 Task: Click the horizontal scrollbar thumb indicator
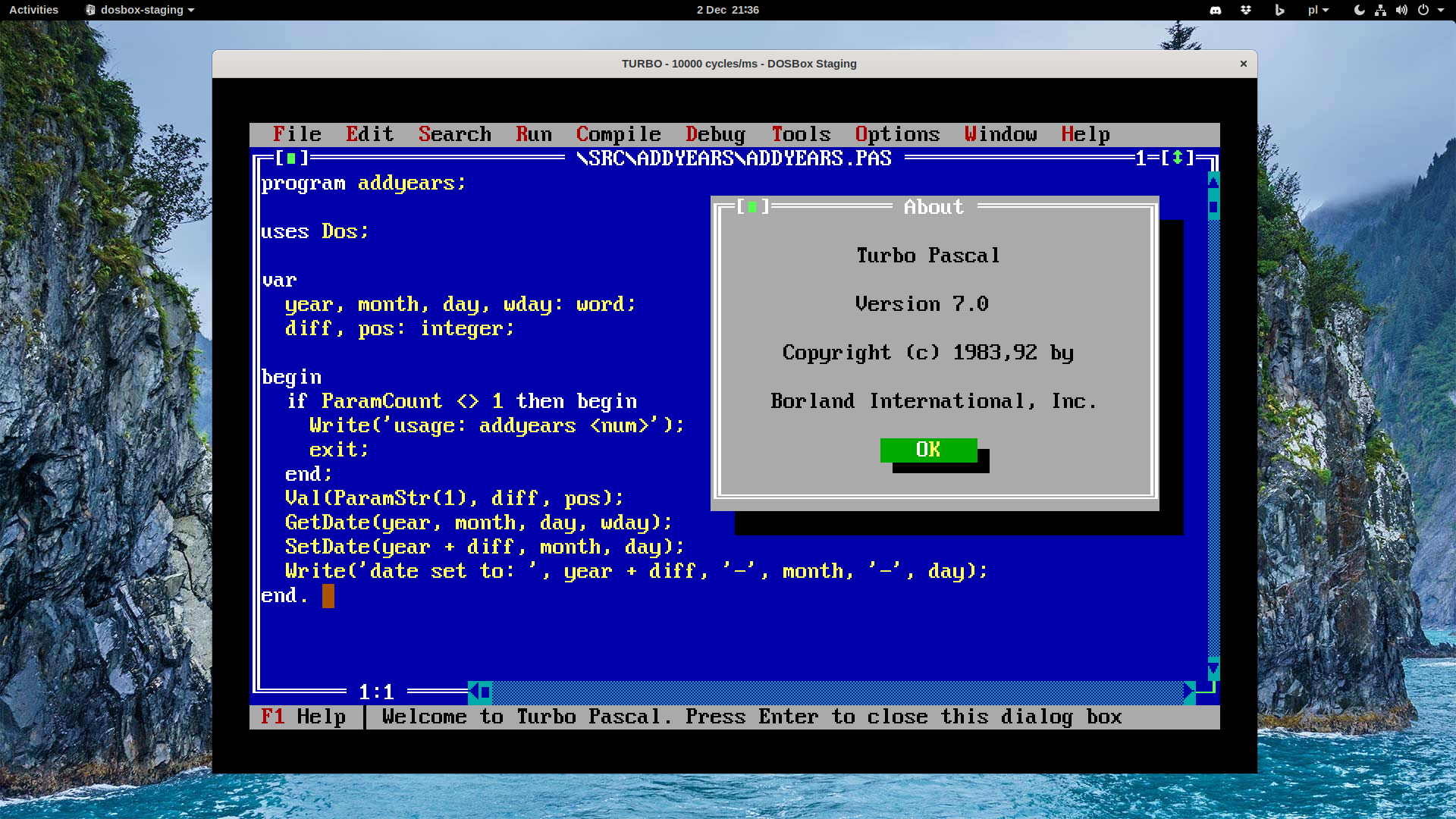point(485,692)
